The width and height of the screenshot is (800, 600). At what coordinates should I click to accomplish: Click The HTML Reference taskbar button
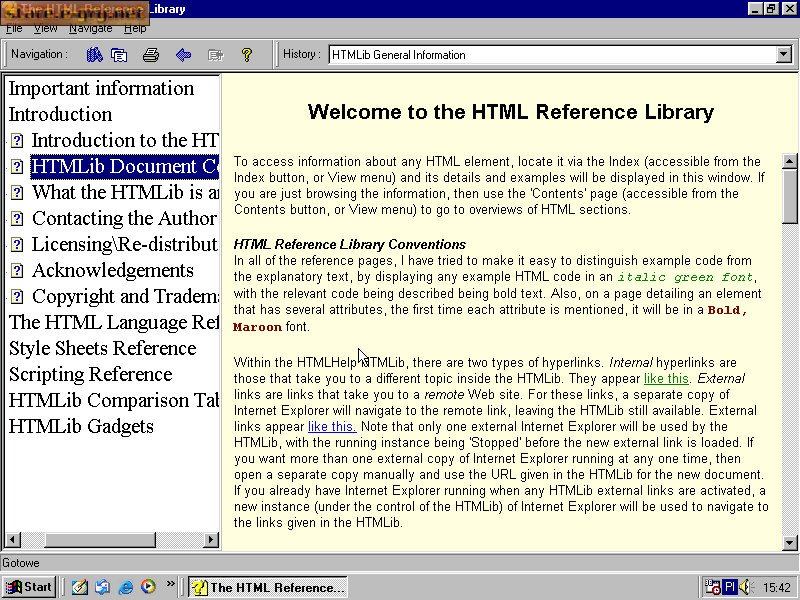(x=268, y=587)
